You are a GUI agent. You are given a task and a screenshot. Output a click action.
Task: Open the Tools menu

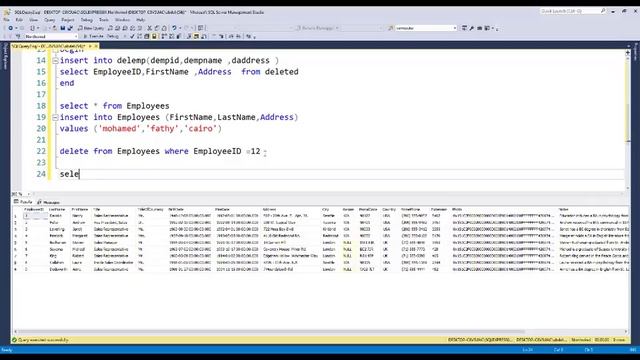point(104,20)
